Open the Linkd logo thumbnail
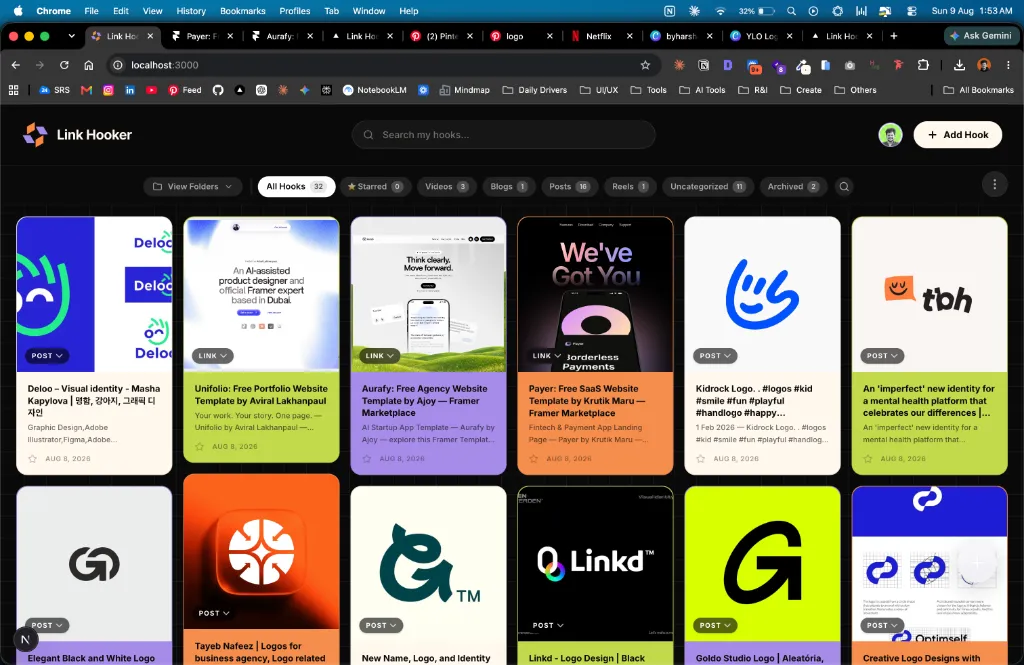1024x665 pixels. [595, 563]
